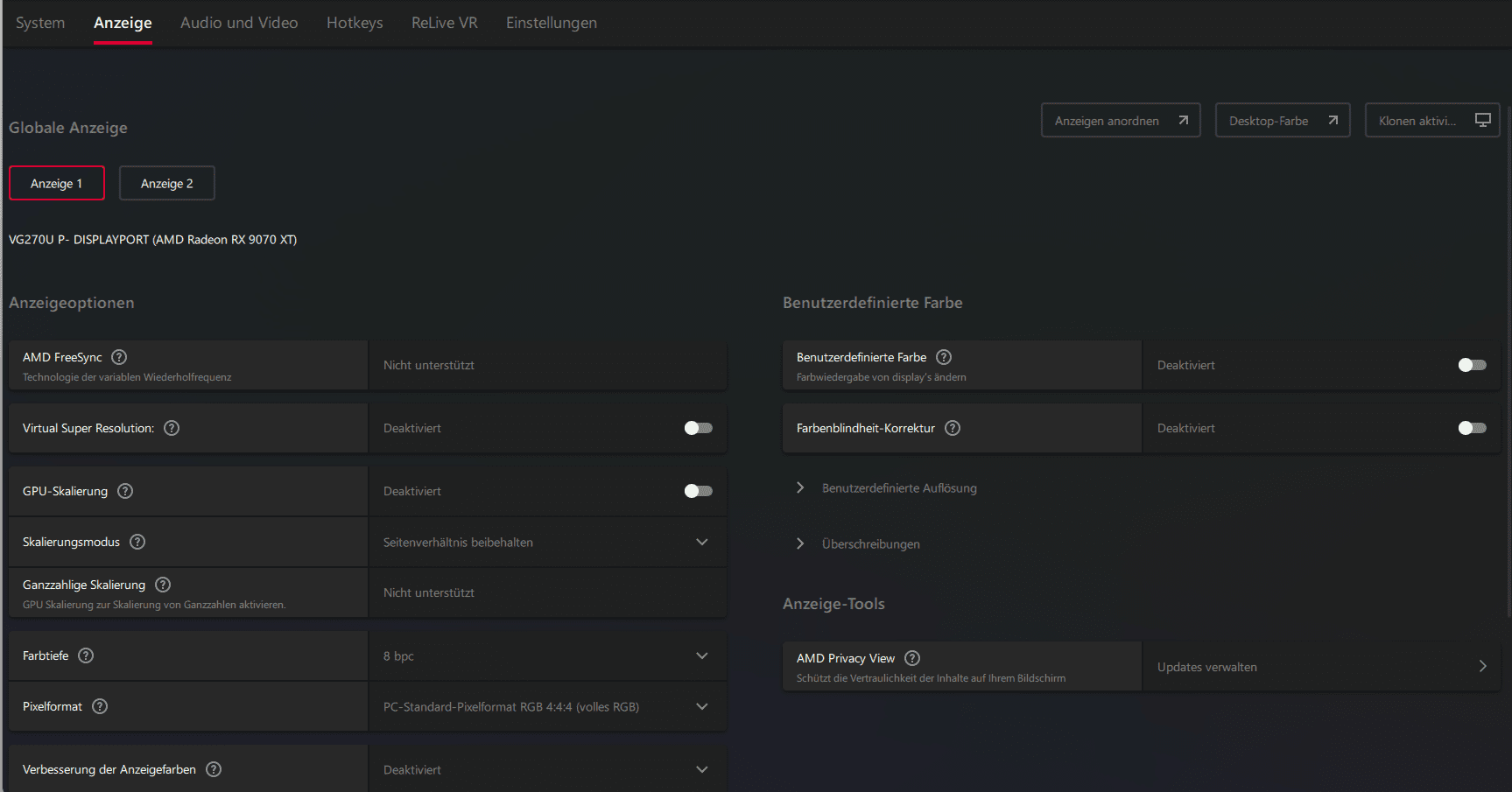
Task: Click GPU Skalierung zur Skalierung description
Action: (154, 605)
